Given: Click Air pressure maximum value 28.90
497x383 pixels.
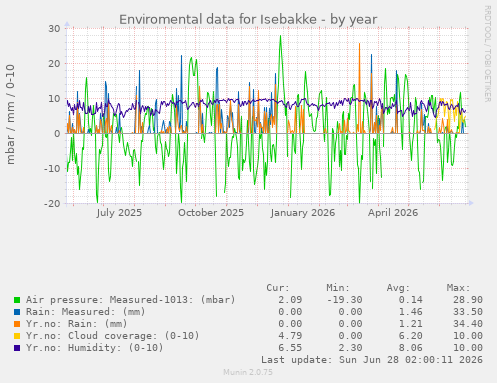Looking at the screenshot, I should pyautogui.click(x=468, y=300).
